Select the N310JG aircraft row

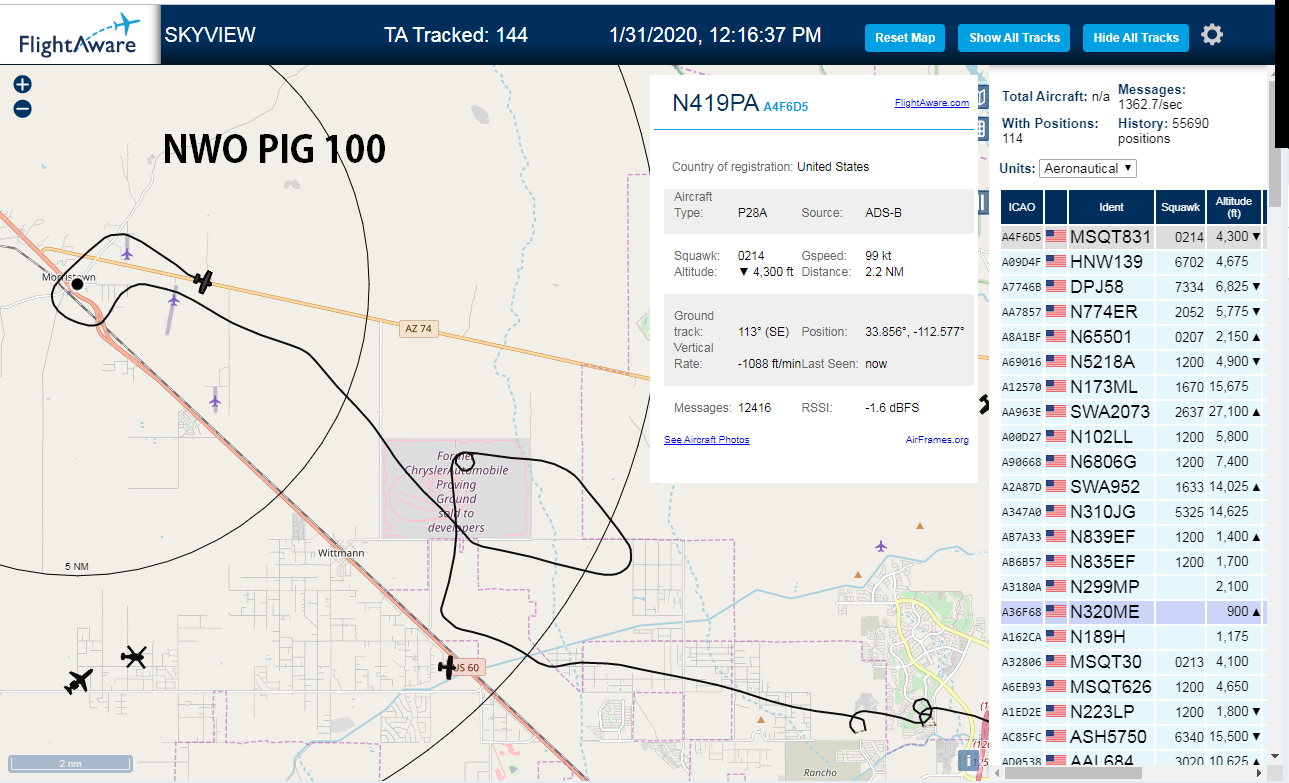click(1134, 512)
